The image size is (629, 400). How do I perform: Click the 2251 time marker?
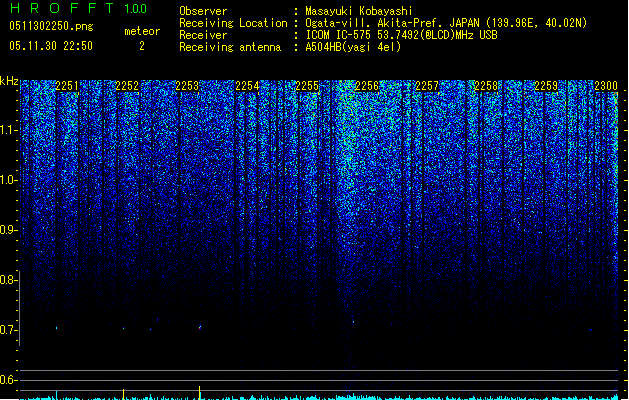pos(67,86)
